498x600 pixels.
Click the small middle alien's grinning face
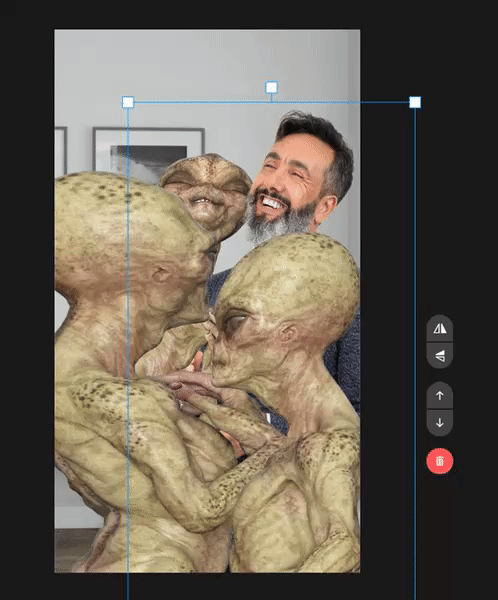pyautogui.click(x=207, y=193)
